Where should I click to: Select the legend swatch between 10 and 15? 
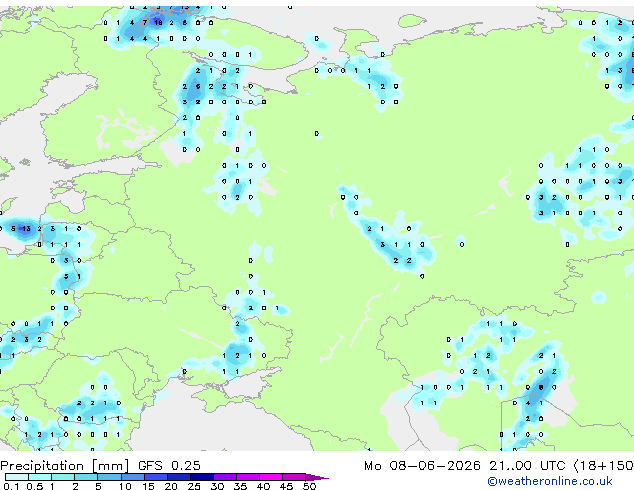[133, 477]
